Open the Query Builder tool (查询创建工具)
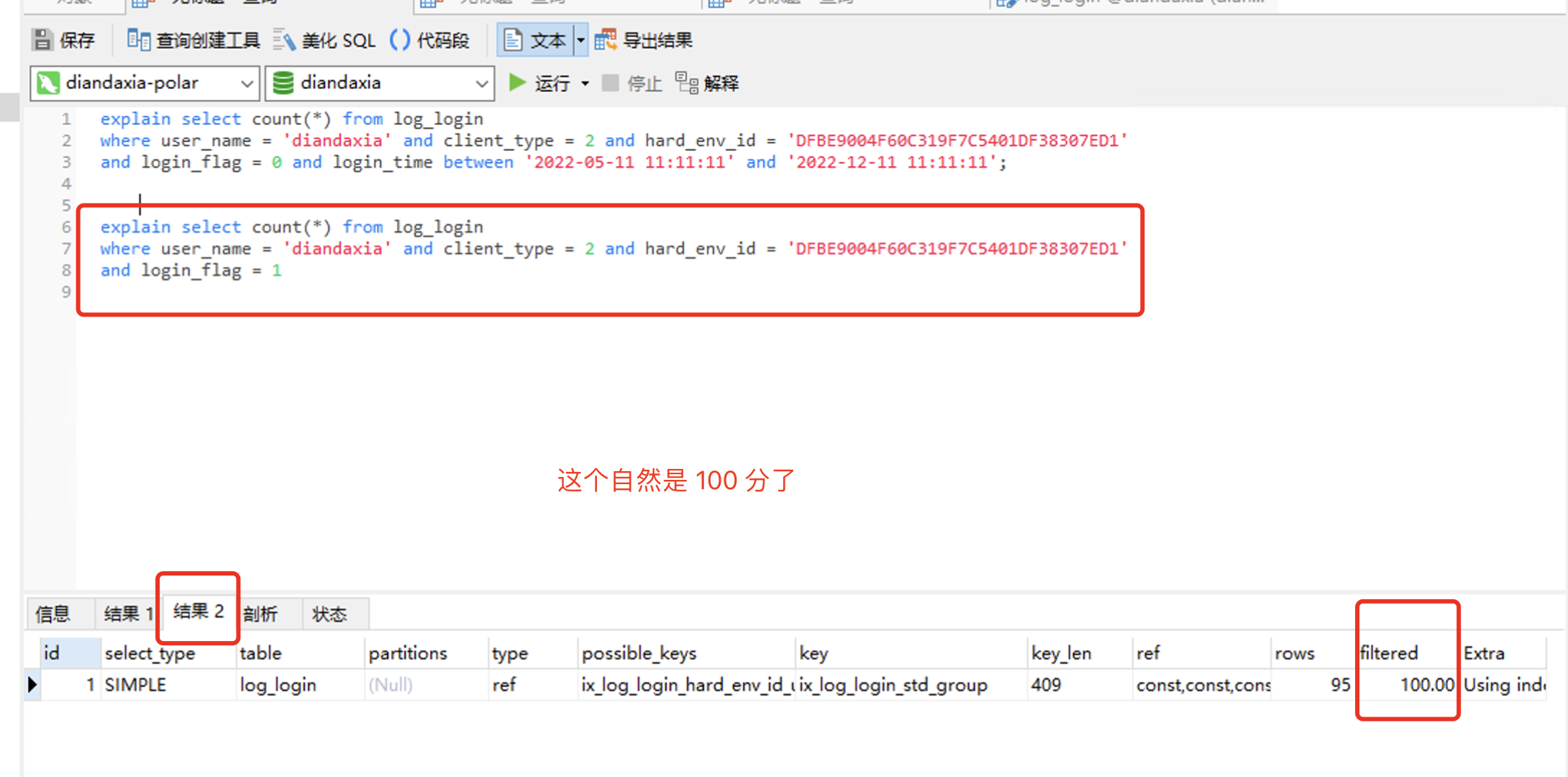1568x777 pixels. pyautogui.click(x=138, y=40)
